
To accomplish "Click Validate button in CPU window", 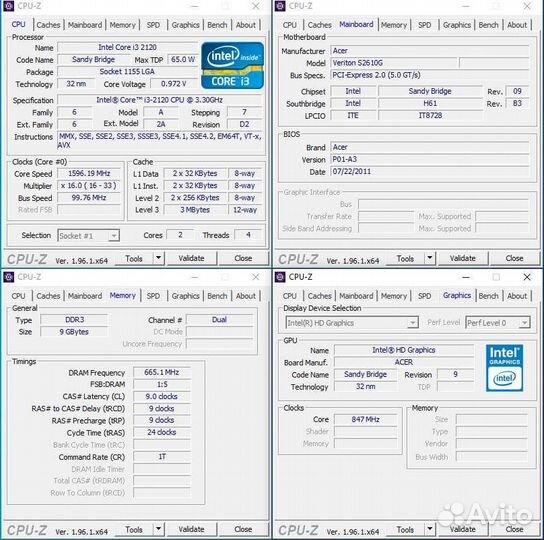I will point(192,259).
